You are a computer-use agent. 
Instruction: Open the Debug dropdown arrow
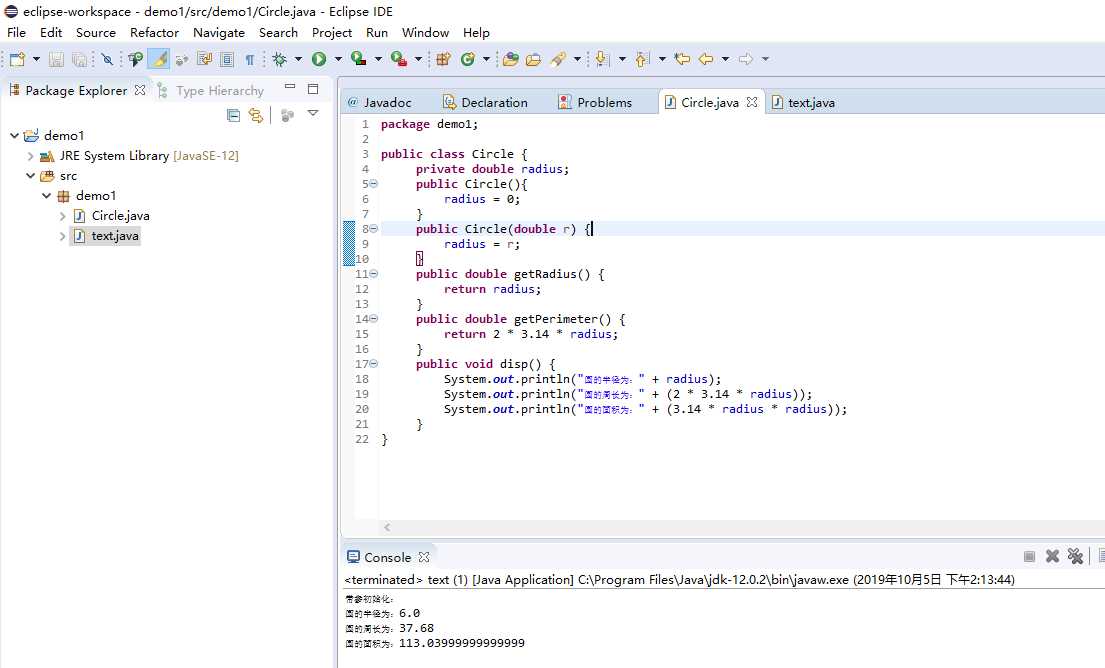298,59
